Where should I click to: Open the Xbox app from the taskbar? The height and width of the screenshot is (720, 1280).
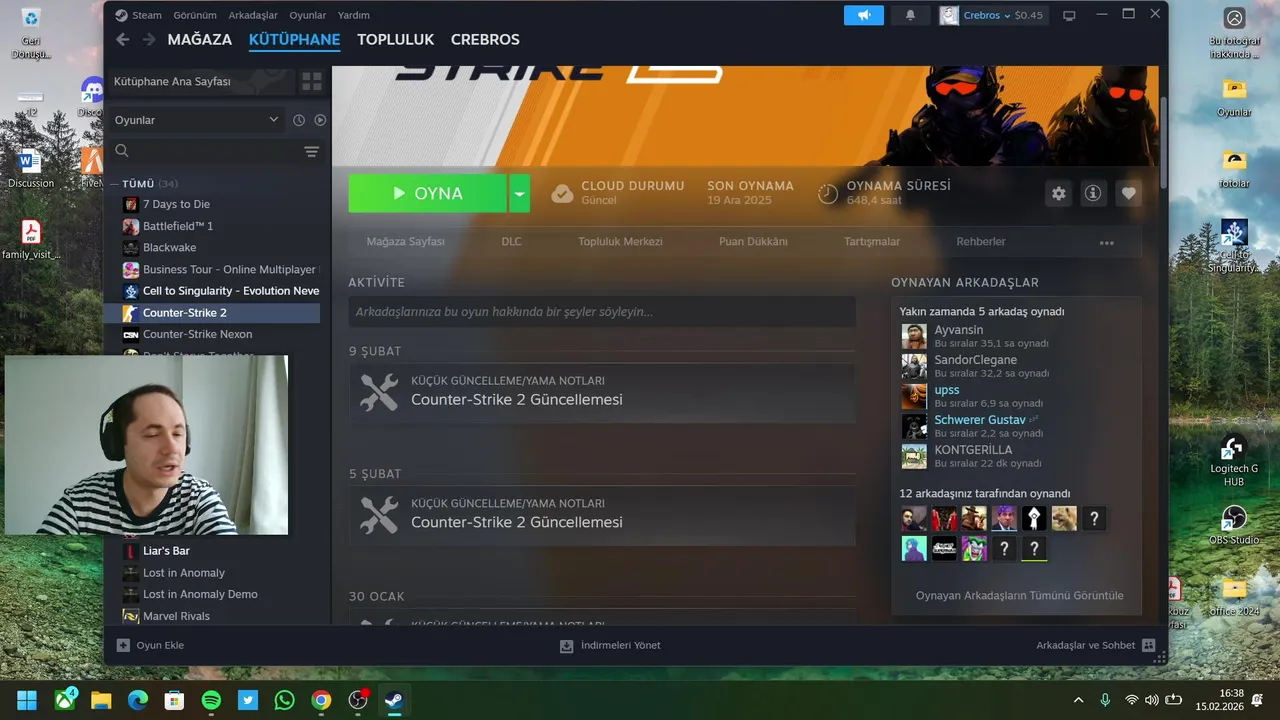(66, 700)
